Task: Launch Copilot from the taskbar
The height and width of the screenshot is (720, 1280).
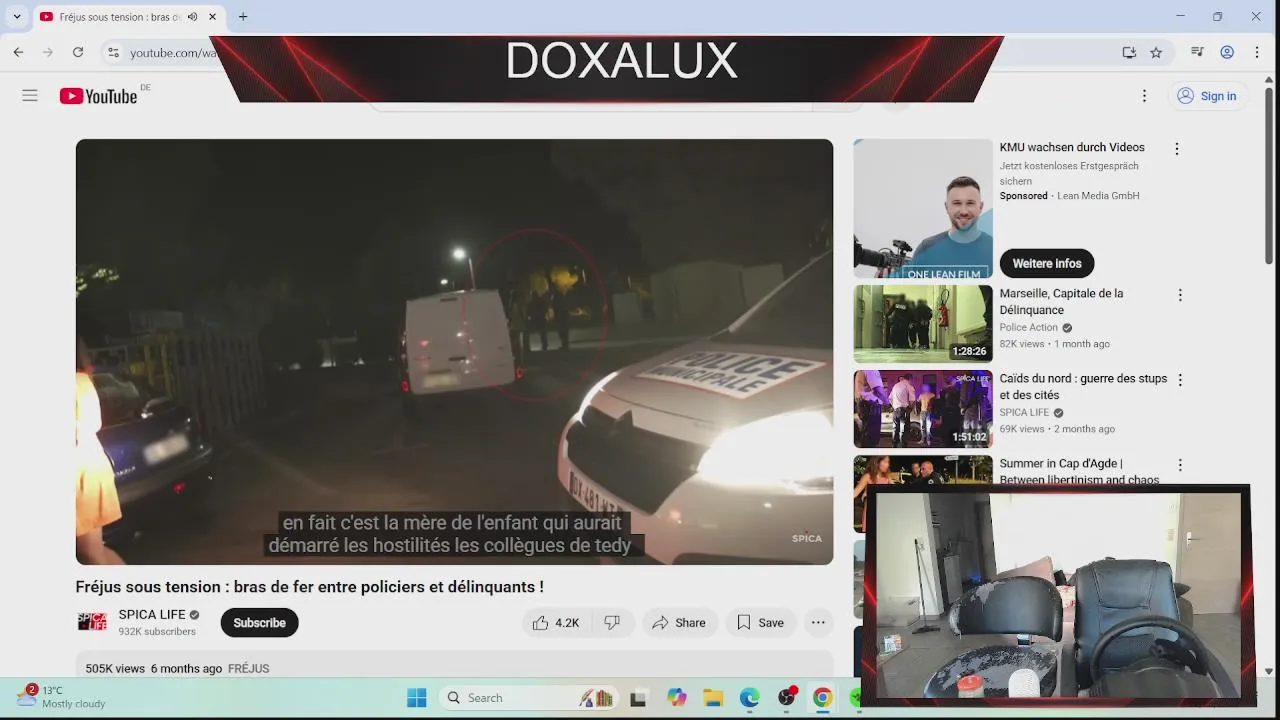Action: click(x=677, y=698)
